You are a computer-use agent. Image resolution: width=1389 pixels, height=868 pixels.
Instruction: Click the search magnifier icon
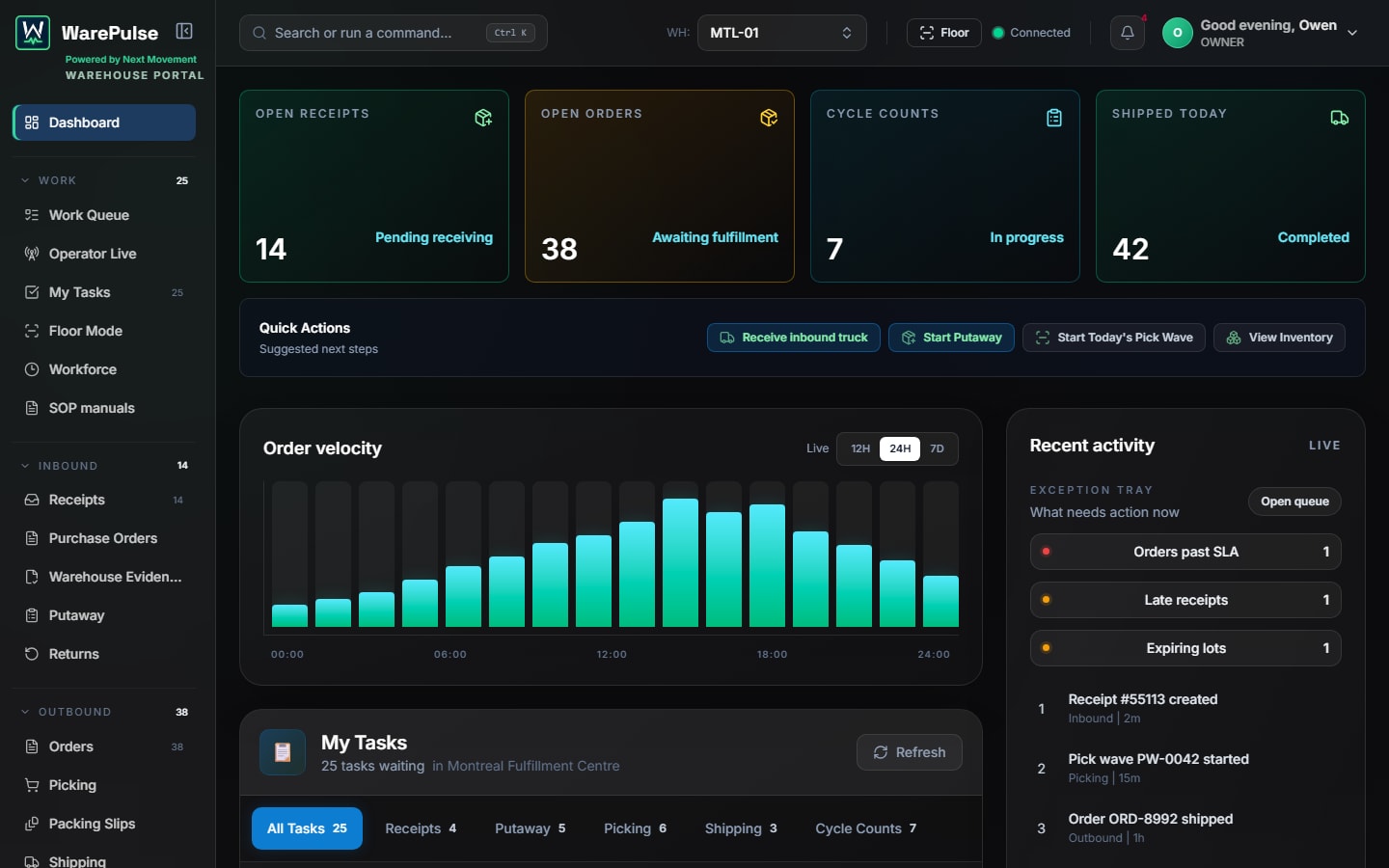click(259, 33)
